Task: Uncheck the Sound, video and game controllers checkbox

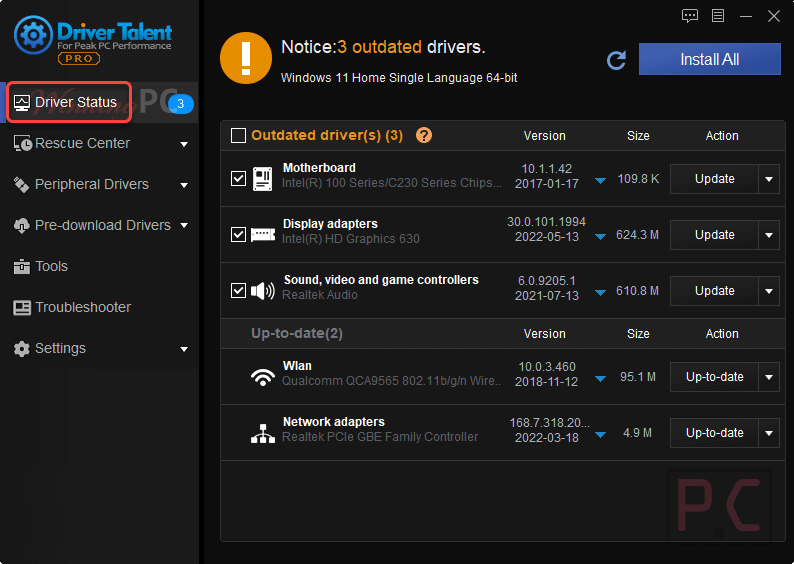Action: coord(239,291)
